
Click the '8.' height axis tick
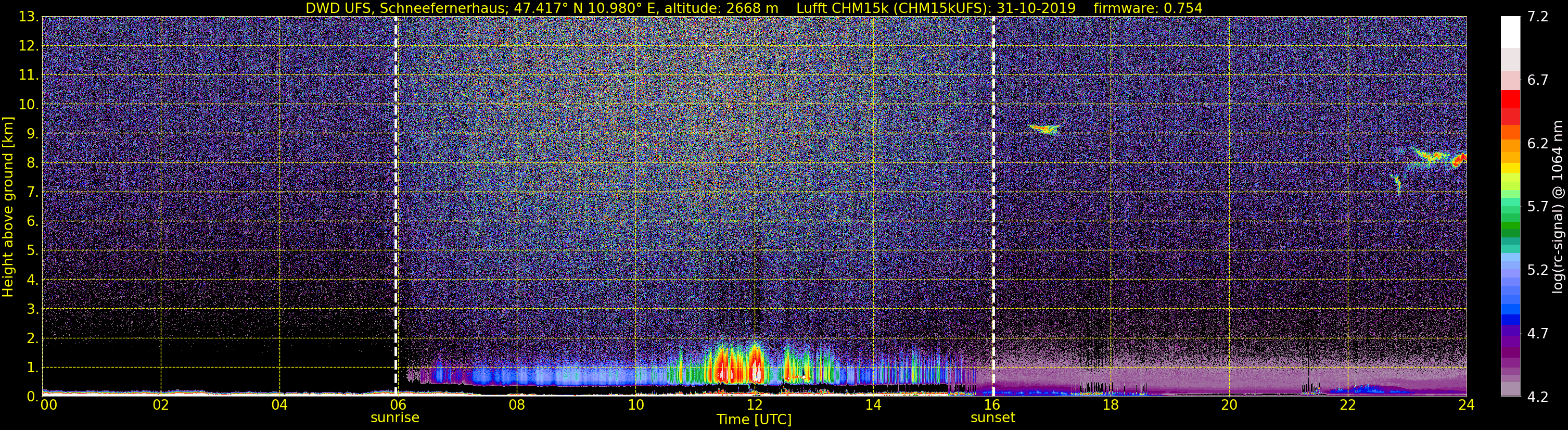pyautogui.click(x=33, y=163)
